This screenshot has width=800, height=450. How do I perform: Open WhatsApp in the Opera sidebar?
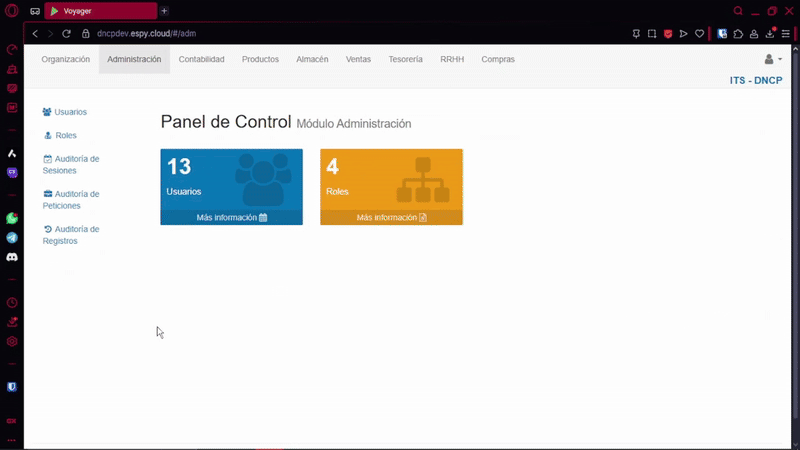(x=12, y=218)
